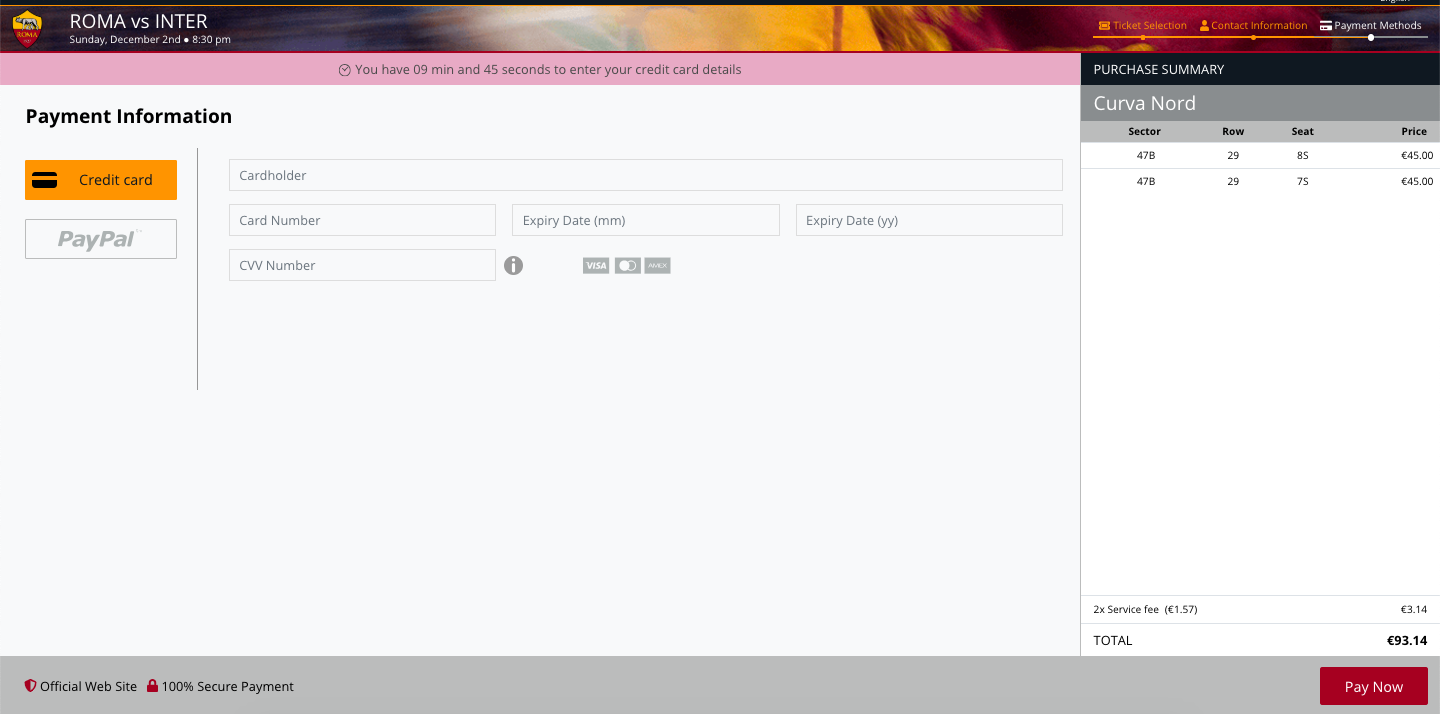Screen dimensions: 1440x714
Task: Focus the Expiry Date (yy) field
Action: pos(929,220)
